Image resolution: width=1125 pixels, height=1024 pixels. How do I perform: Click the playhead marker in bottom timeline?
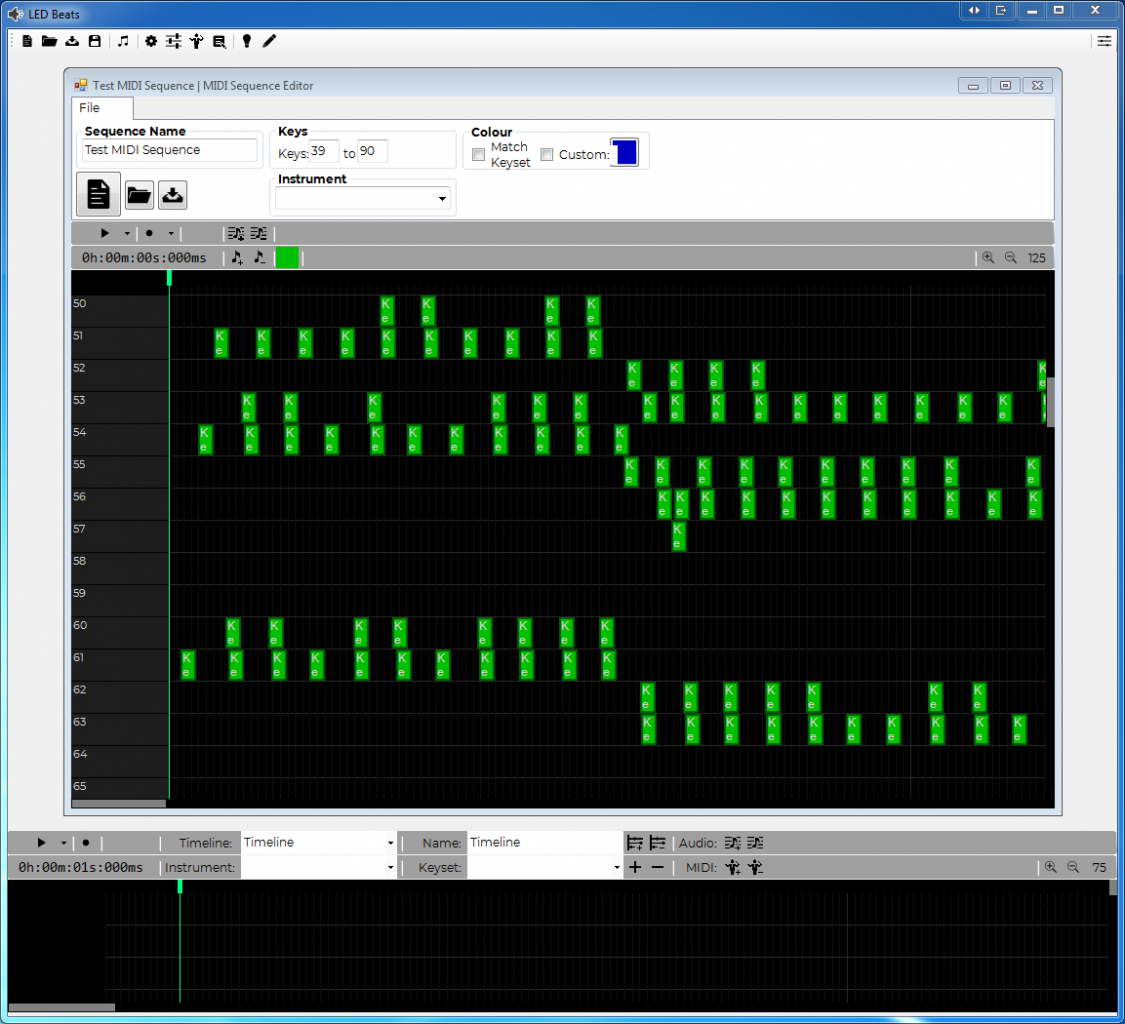tap(179, 887)
